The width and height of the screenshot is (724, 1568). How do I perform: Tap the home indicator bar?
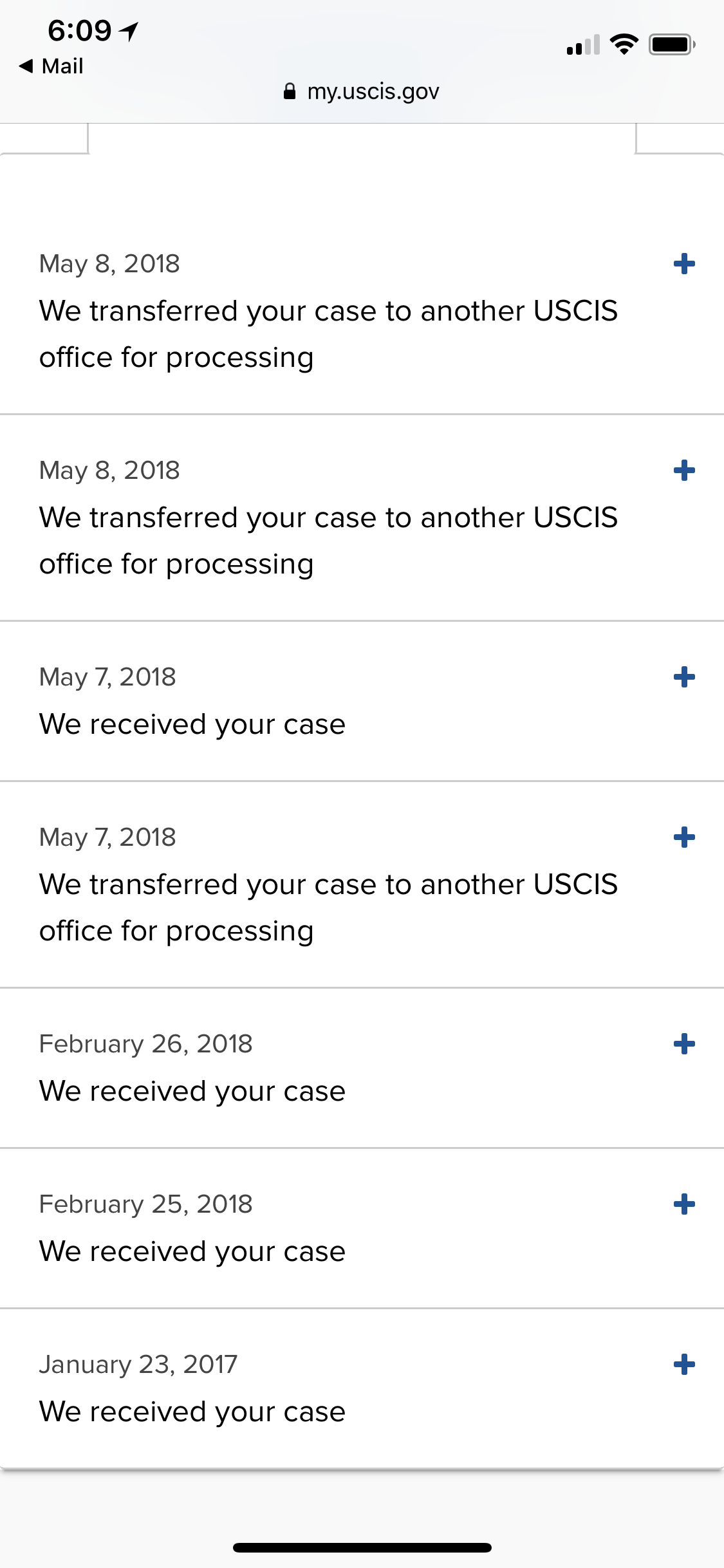pos(362,1547)
